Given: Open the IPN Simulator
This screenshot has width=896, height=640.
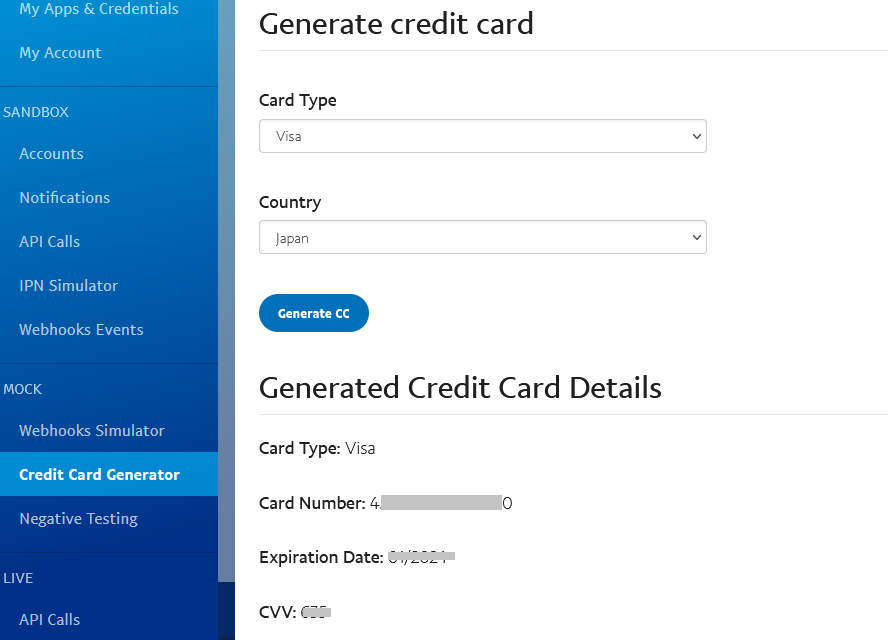Looking at the screenshot, I should point(68,285).
